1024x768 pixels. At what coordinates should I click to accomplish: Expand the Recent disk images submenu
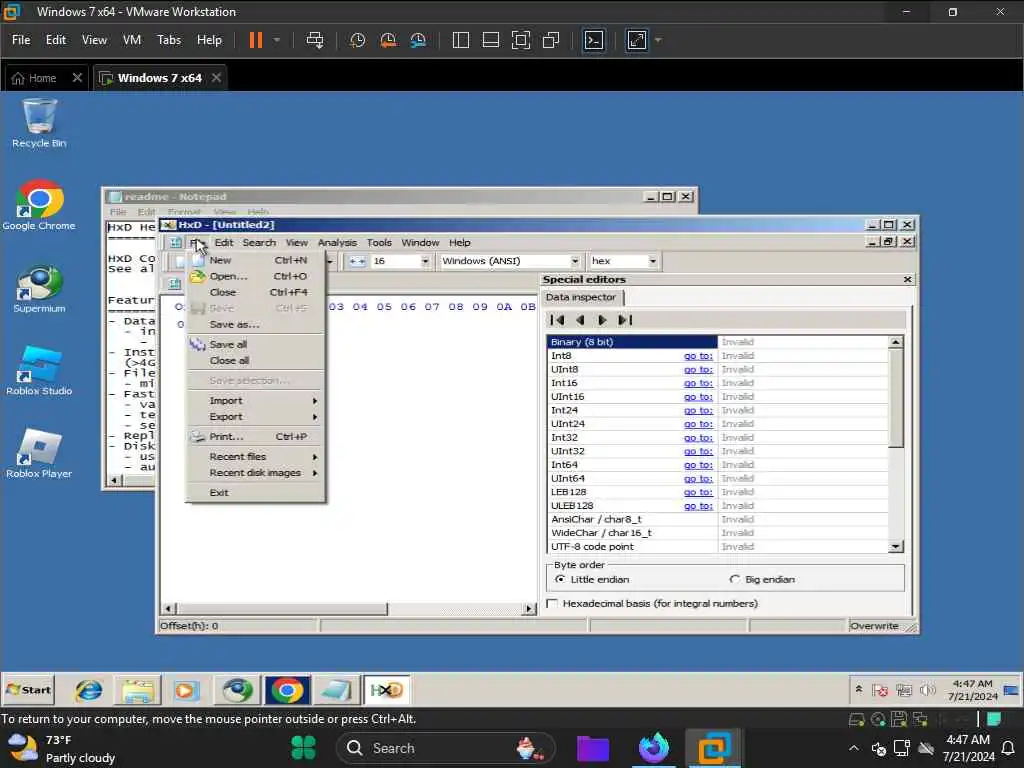256,473
